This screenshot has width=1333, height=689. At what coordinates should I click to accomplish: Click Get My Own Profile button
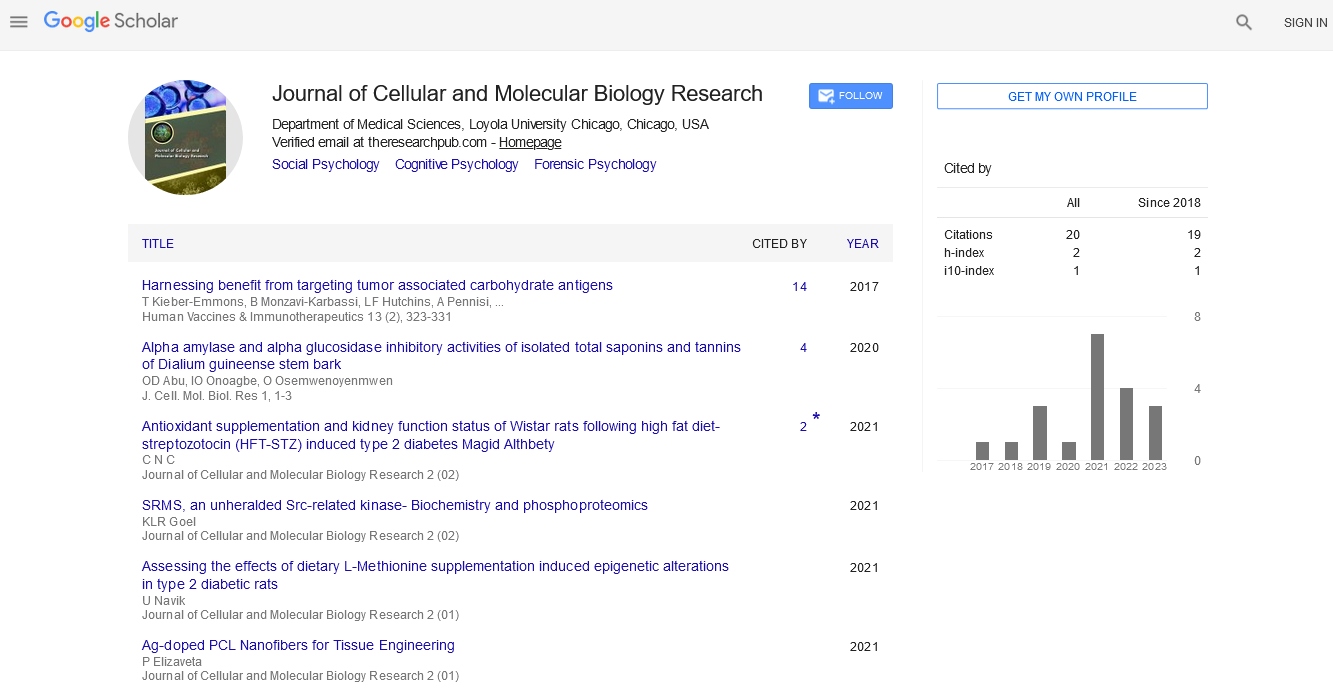(1071, 97)
